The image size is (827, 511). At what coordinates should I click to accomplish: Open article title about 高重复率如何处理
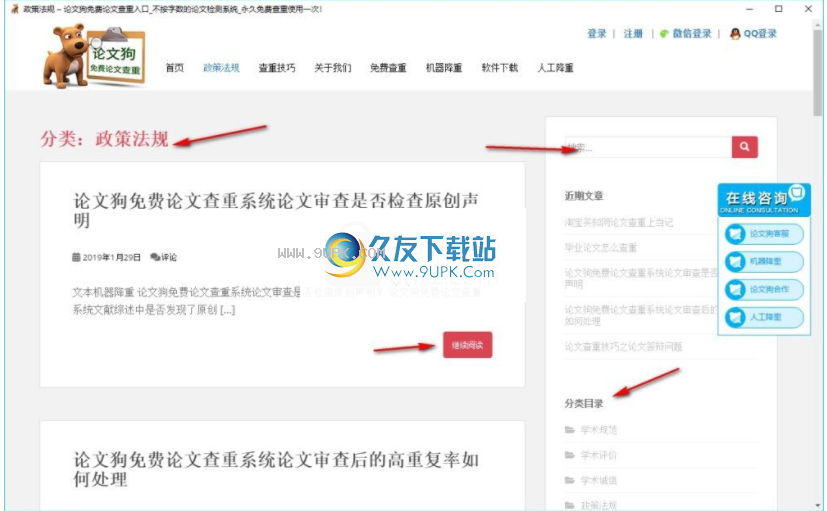pyautogui.click(x=276, y=469)
